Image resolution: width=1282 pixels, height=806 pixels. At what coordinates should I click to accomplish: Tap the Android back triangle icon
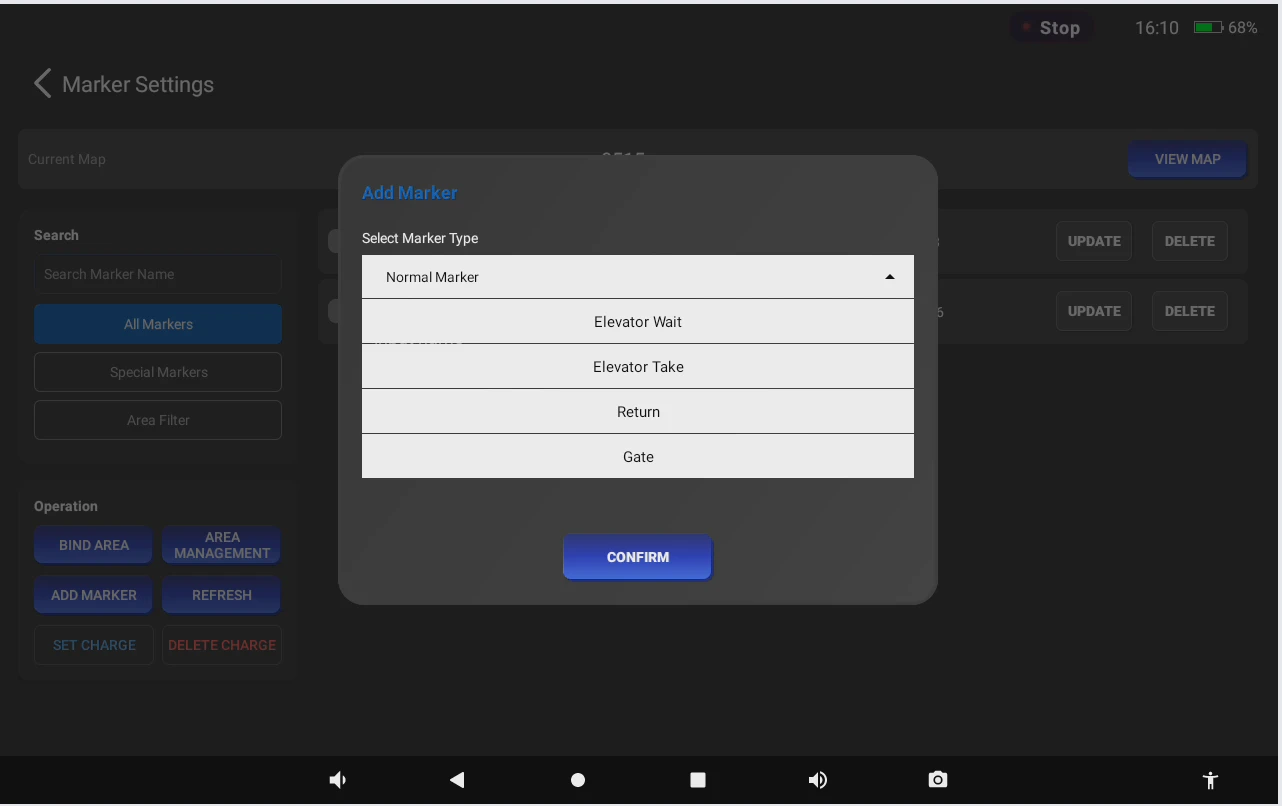point(457,780)
